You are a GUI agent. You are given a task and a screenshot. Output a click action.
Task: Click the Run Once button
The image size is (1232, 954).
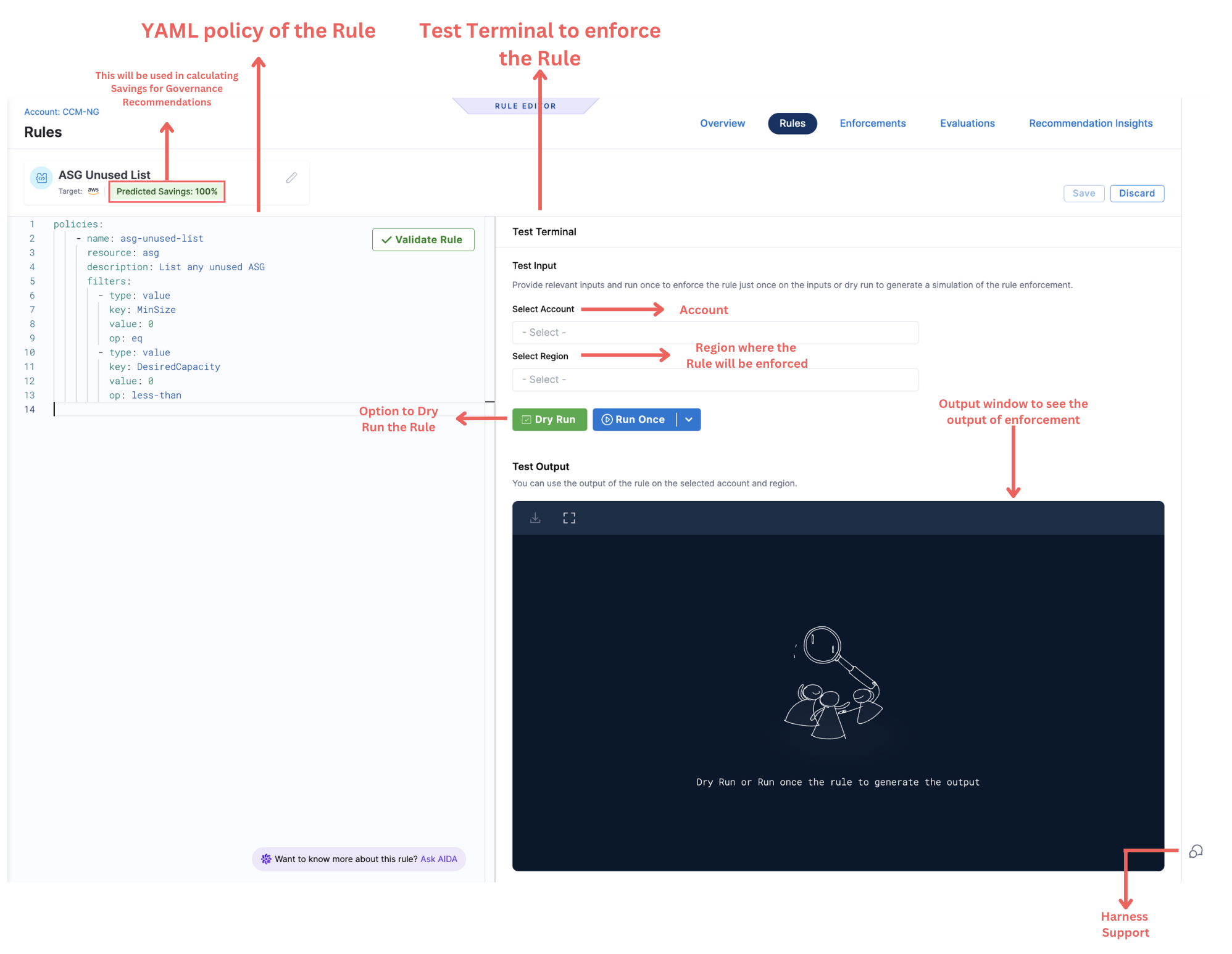pyautogui.click(x=635, y=420)
